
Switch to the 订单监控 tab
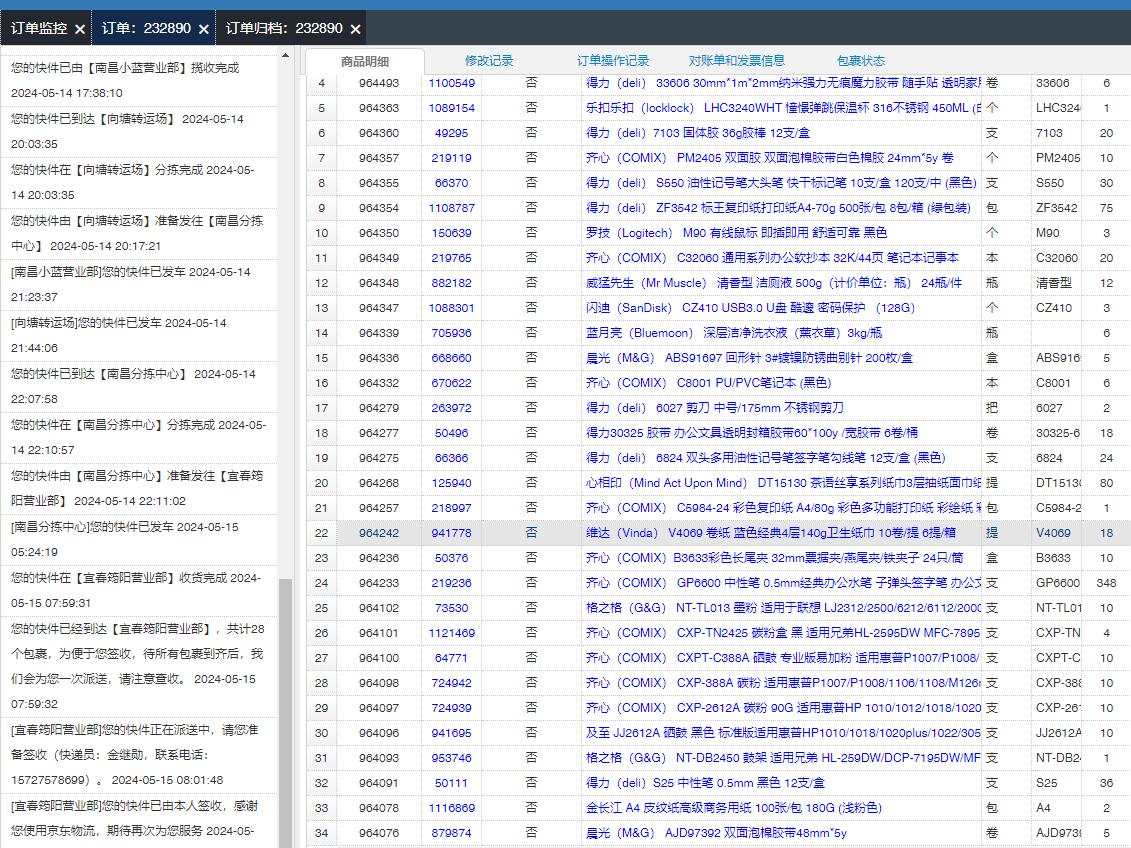(39, 28)
